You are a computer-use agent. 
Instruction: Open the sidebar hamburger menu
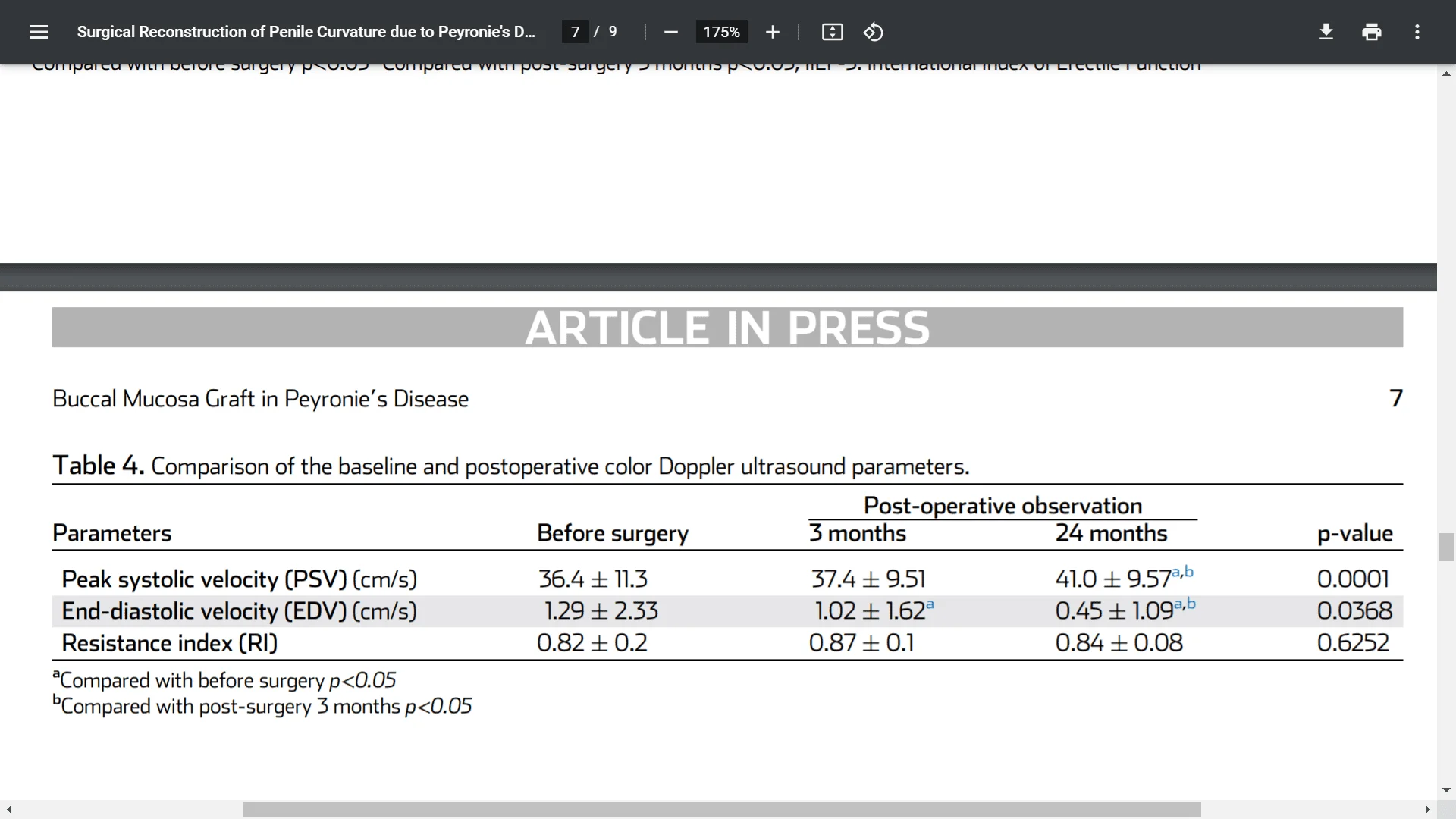tap(39, 32)
